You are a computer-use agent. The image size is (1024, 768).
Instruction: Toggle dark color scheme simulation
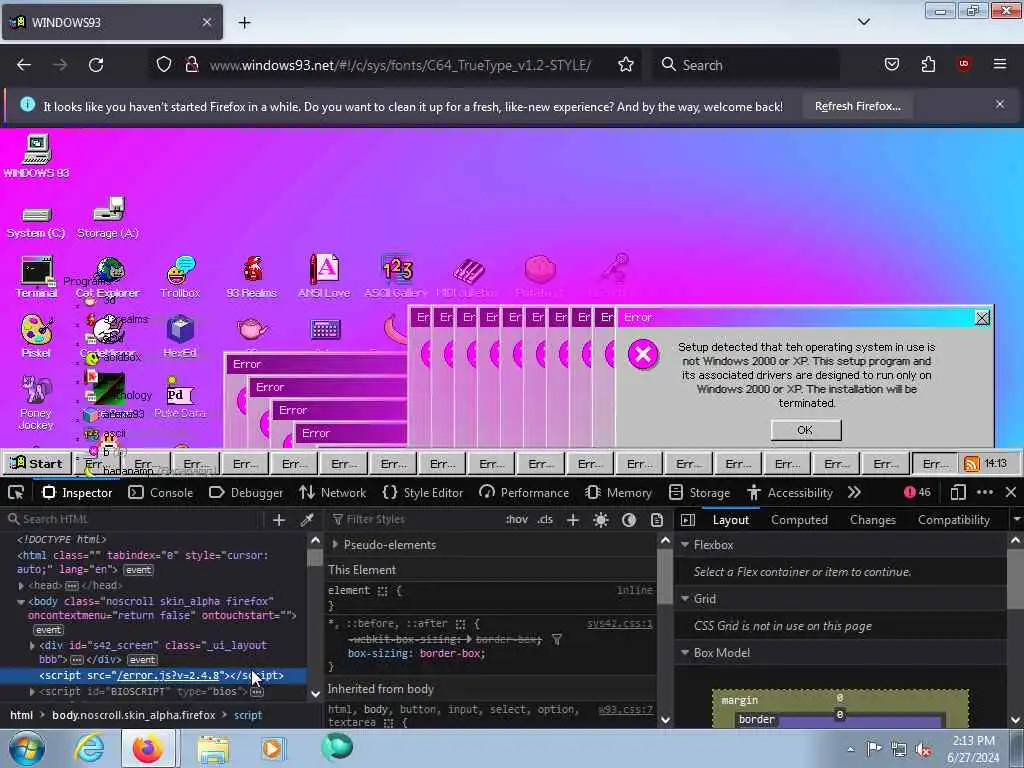pos(629,520)
